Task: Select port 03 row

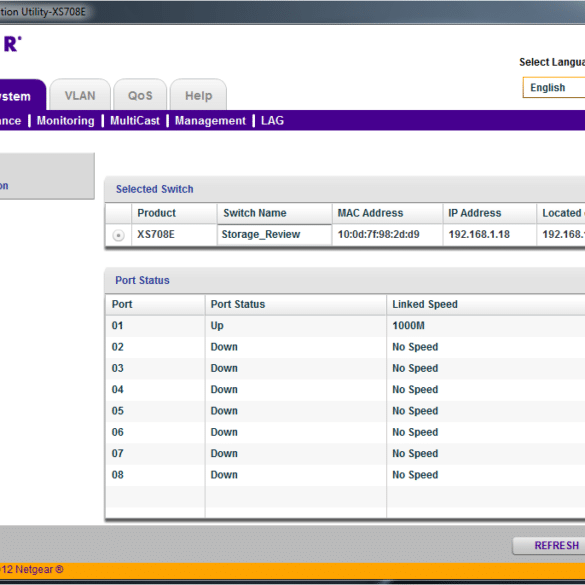Action: [345, 368]
